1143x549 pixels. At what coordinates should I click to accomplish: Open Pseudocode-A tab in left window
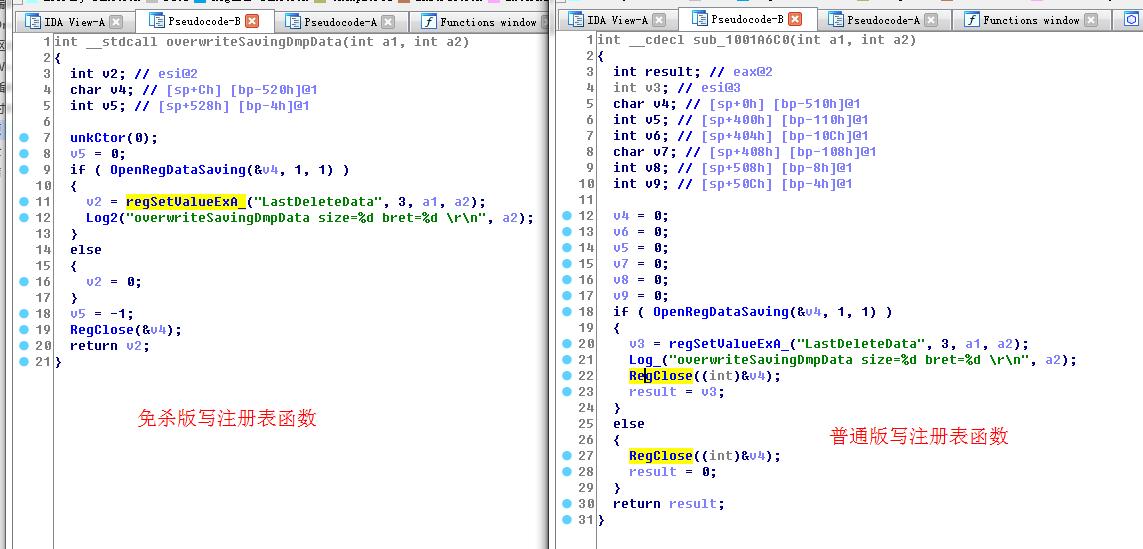[340, 22]
